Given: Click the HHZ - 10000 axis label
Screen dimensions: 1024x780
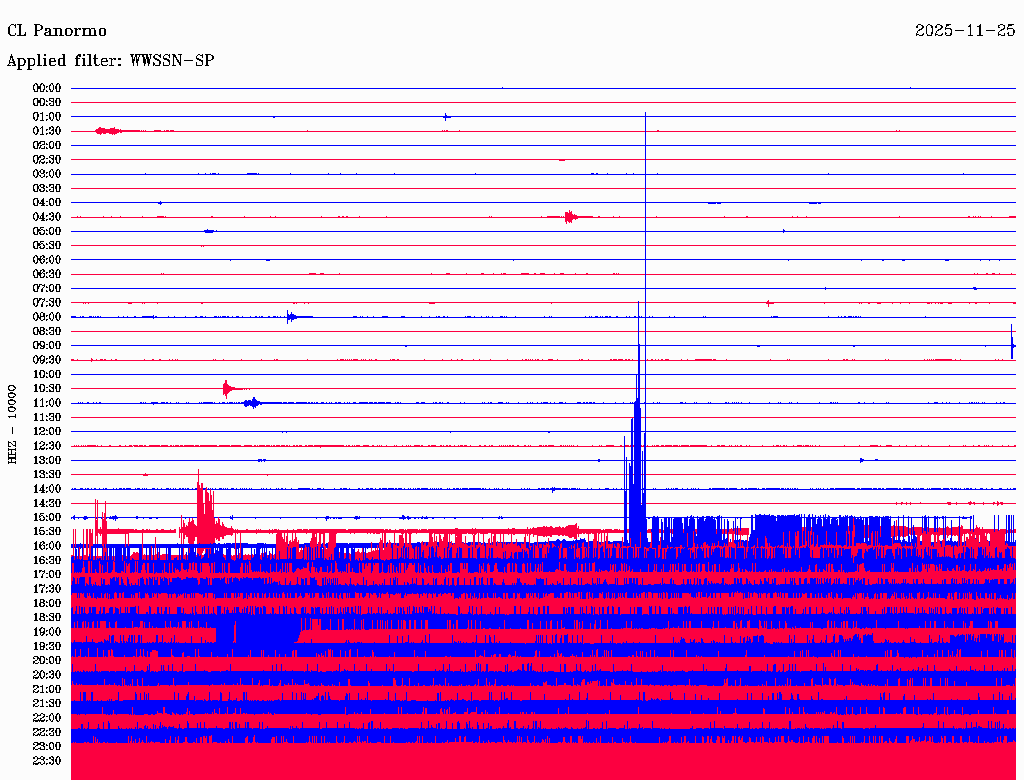Looking at the screenshot, I should [12, 424].
